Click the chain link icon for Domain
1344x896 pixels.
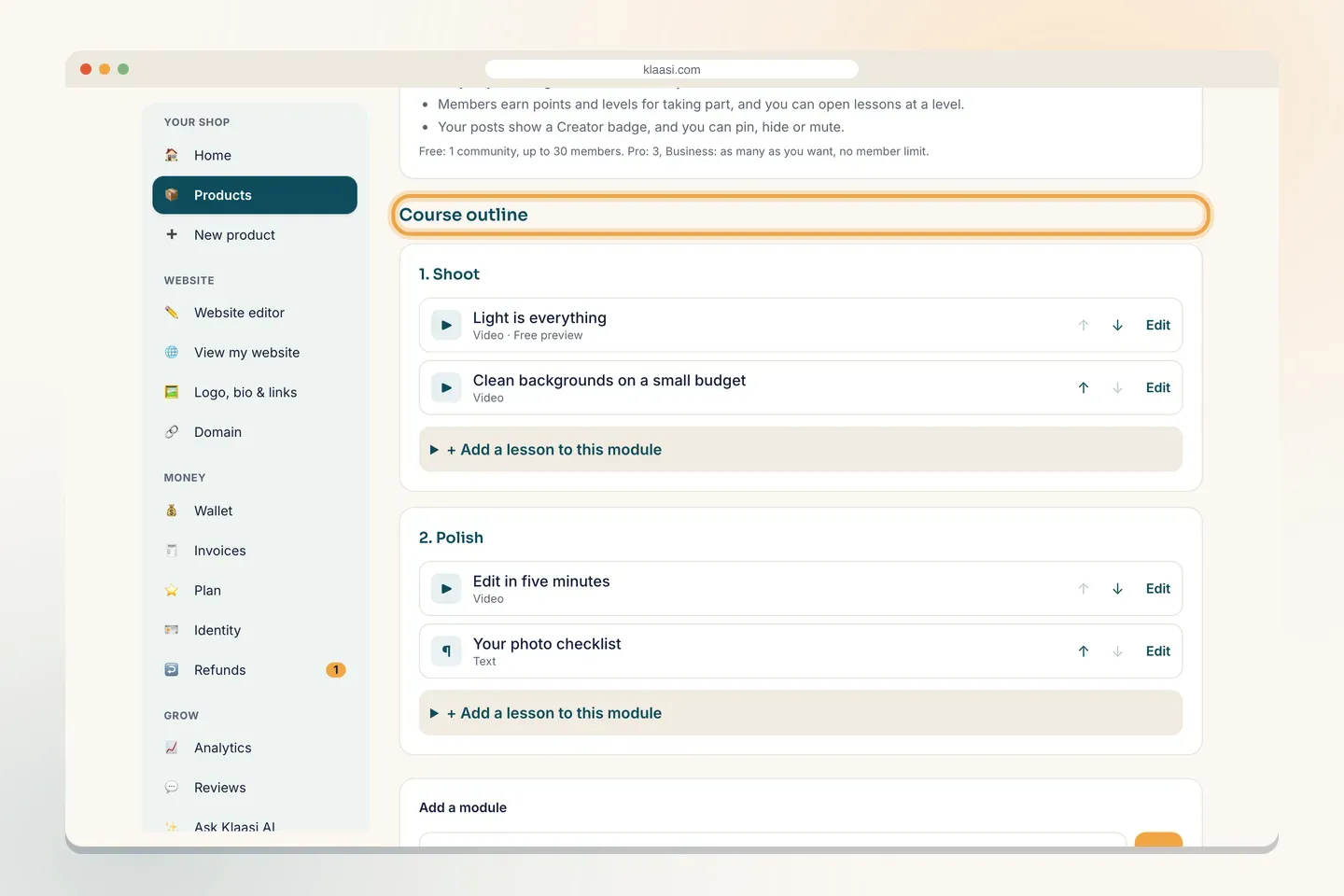point(172,432)
